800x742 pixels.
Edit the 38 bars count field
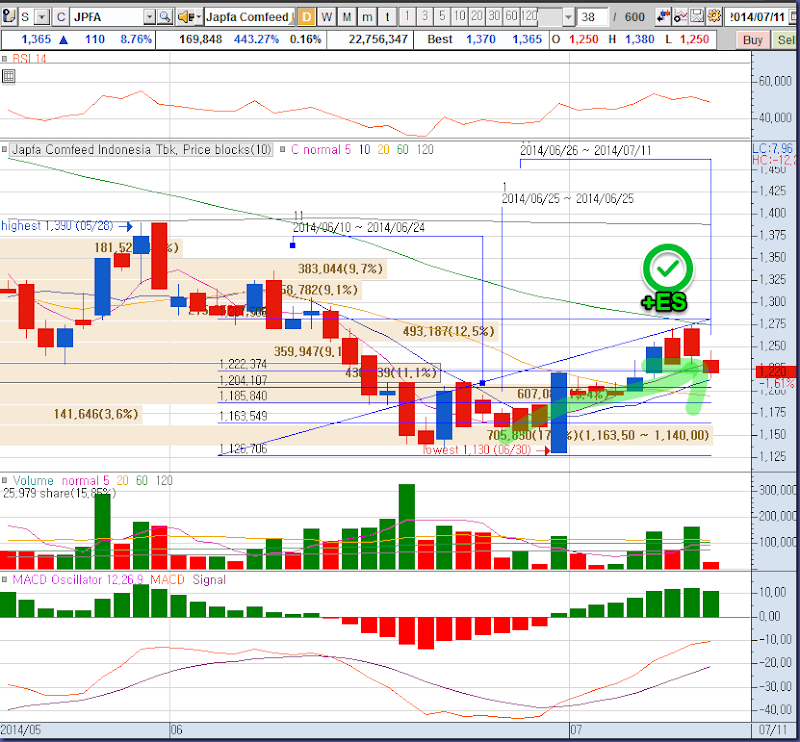pyautogui.click(x=592, y=17)
